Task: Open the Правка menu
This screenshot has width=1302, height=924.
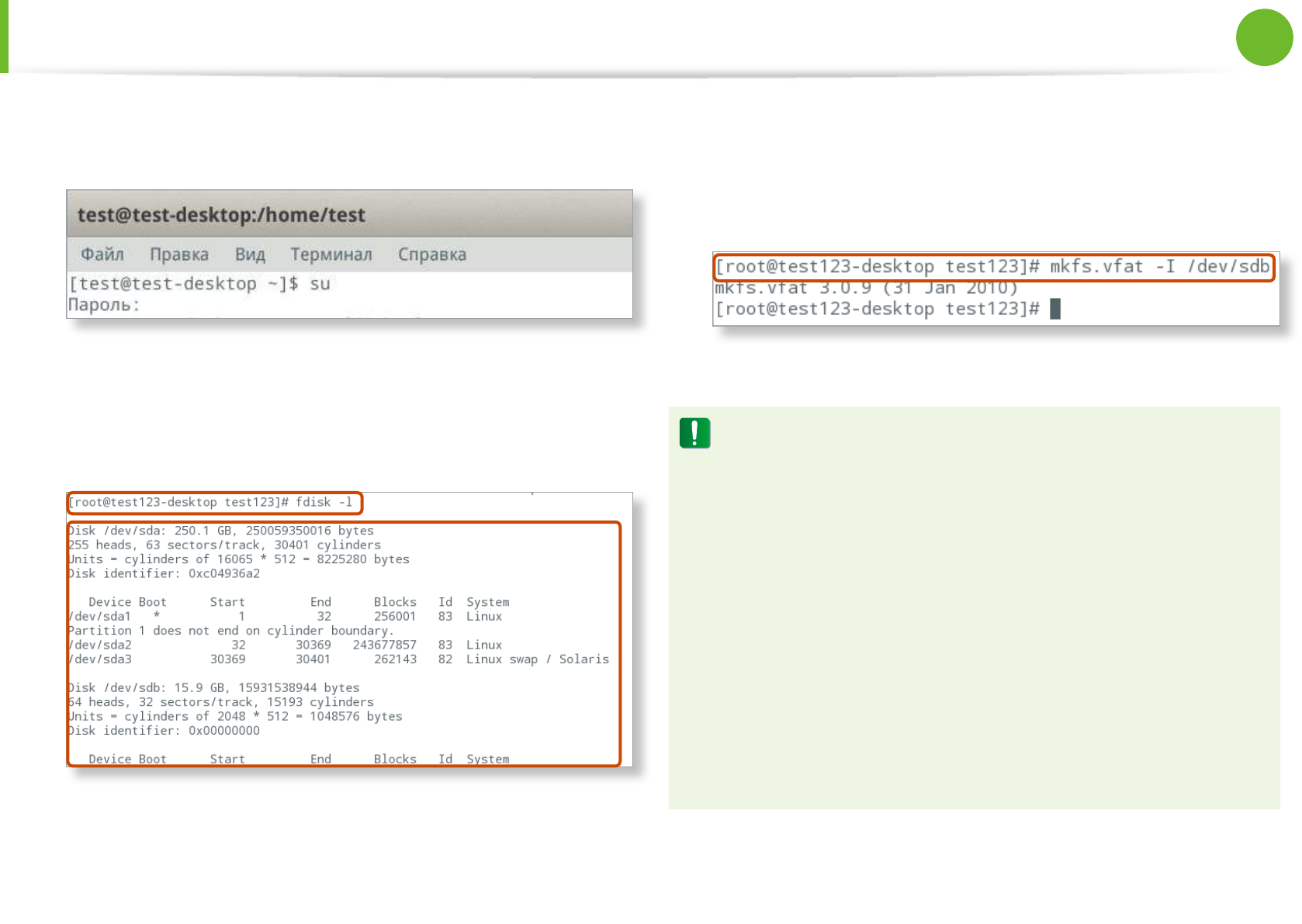Action: click(179, 254)
